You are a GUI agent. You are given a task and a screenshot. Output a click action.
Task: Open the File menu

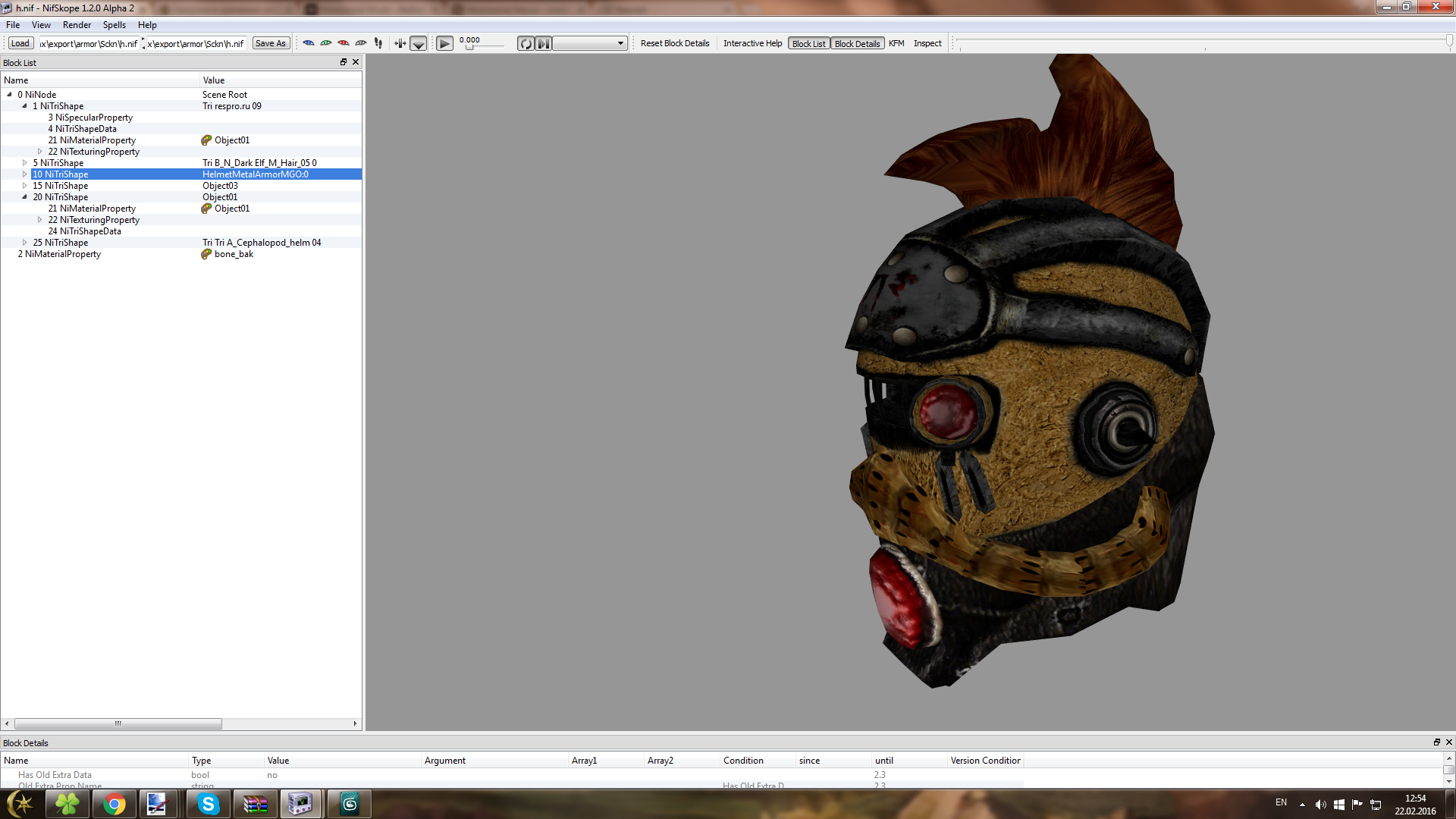[x=13, y=25]
